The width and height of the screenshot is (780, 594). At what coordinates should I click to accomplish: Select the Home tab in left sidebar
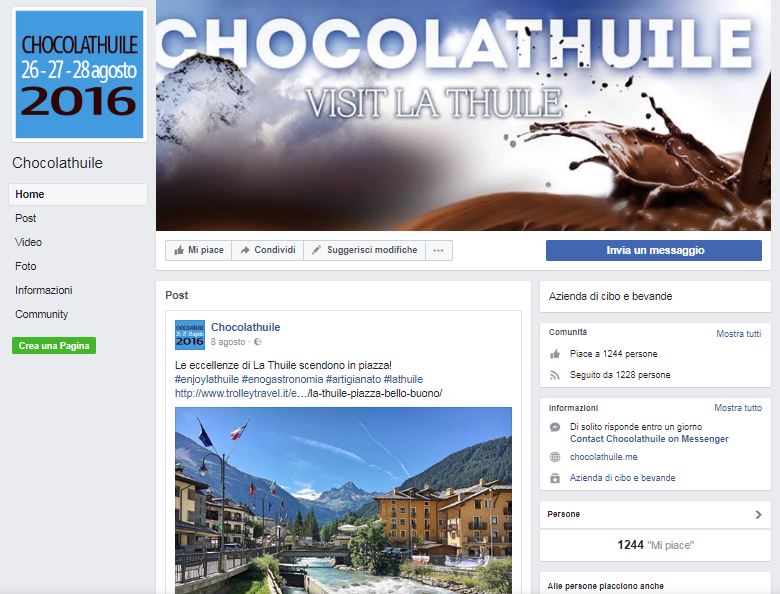point(78,195)
